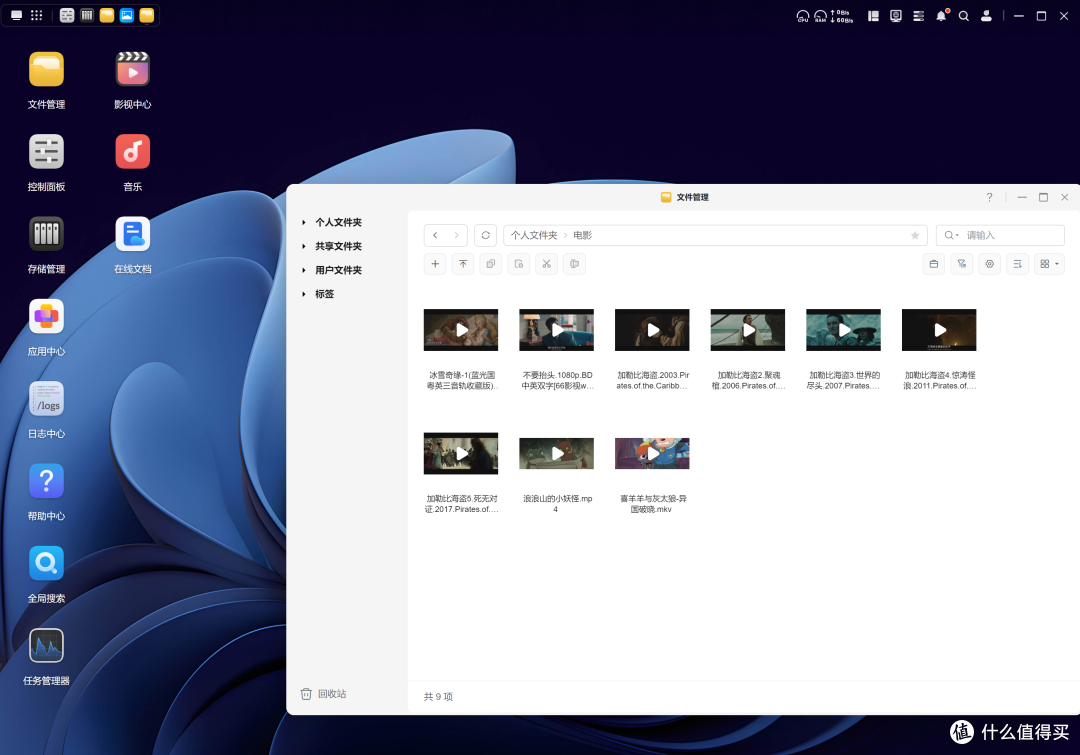This screenshot has height=755, width=1080.
Task: Open the view mode grid dropdown
Action: tap(1050, 264)
